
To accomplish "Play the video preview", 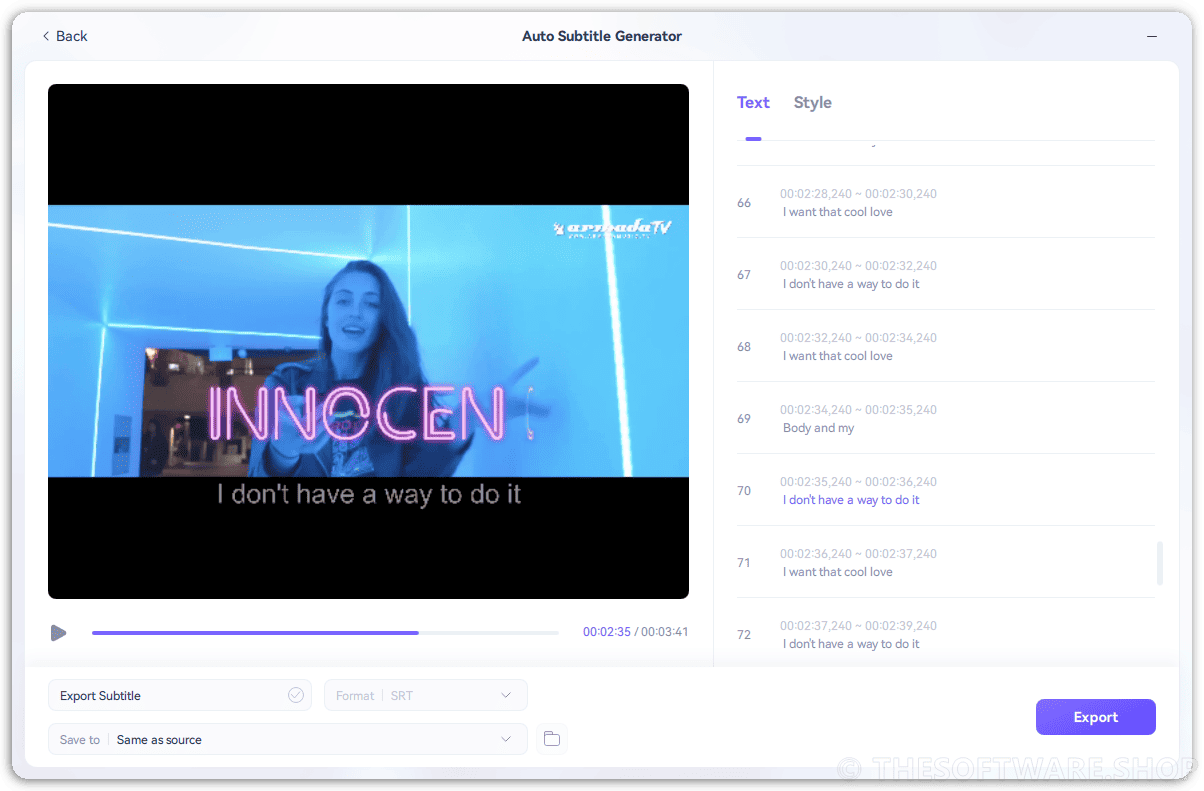I will 58,633.
